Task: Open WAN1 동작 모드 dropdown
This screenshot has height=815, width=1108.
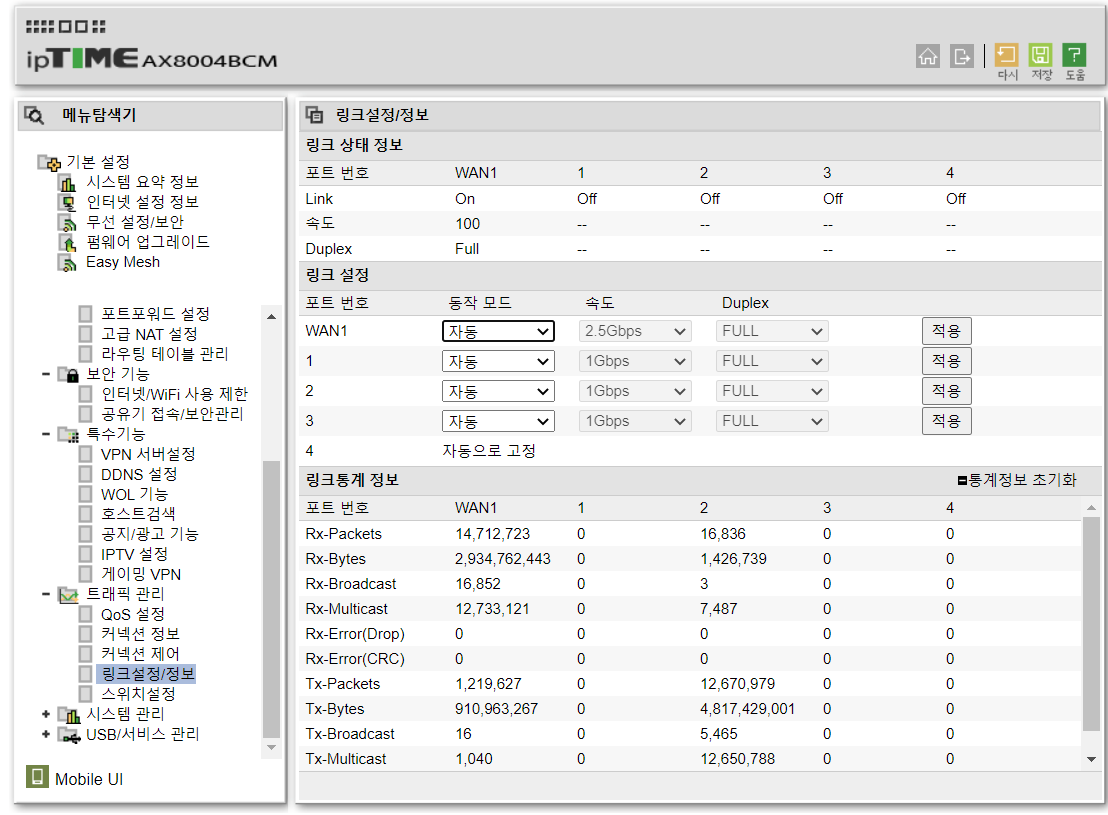Action: click(498, 332)
